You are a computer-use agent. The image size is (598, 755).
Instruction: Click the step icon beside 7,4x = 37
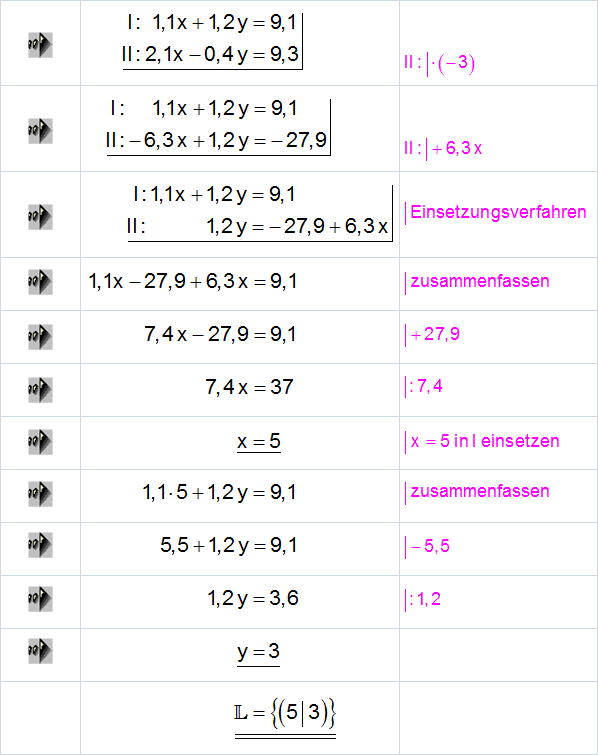click(x=40, y=390)
